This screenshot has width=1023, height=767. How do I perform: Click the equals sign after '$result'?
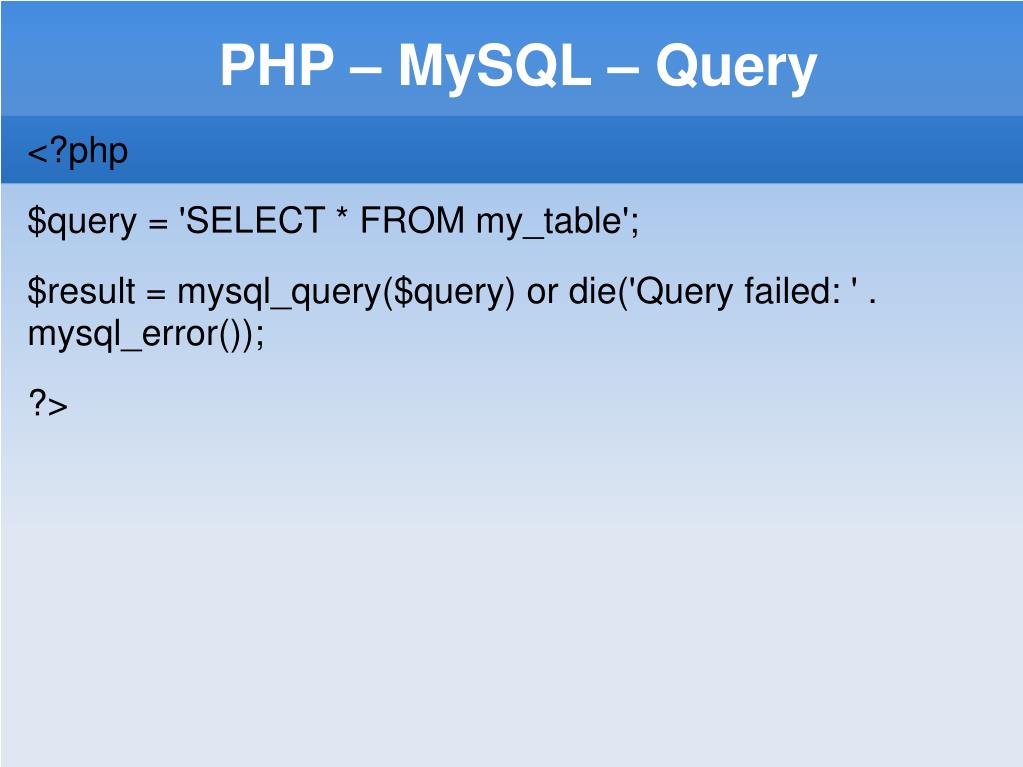(155, 293)
